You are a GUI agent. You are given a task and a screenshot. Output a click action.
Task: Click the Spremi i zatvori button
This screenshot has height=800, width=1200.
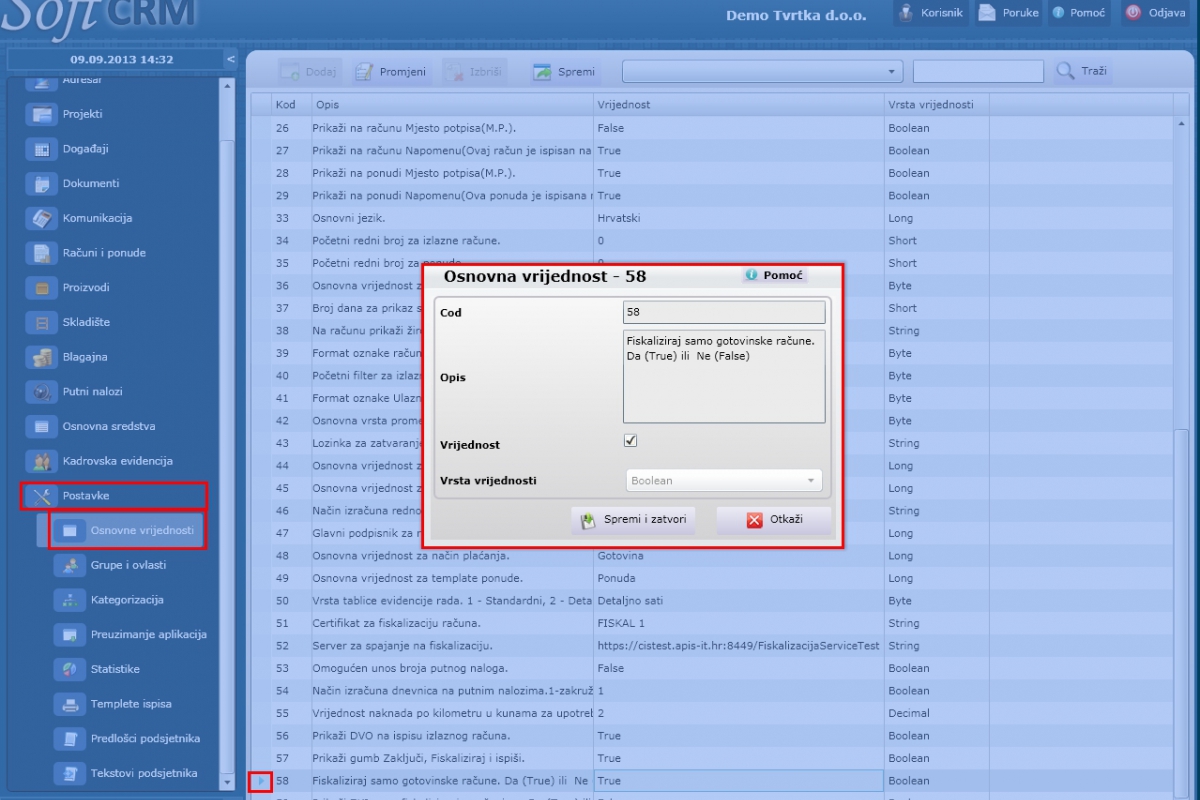point(634,520)
